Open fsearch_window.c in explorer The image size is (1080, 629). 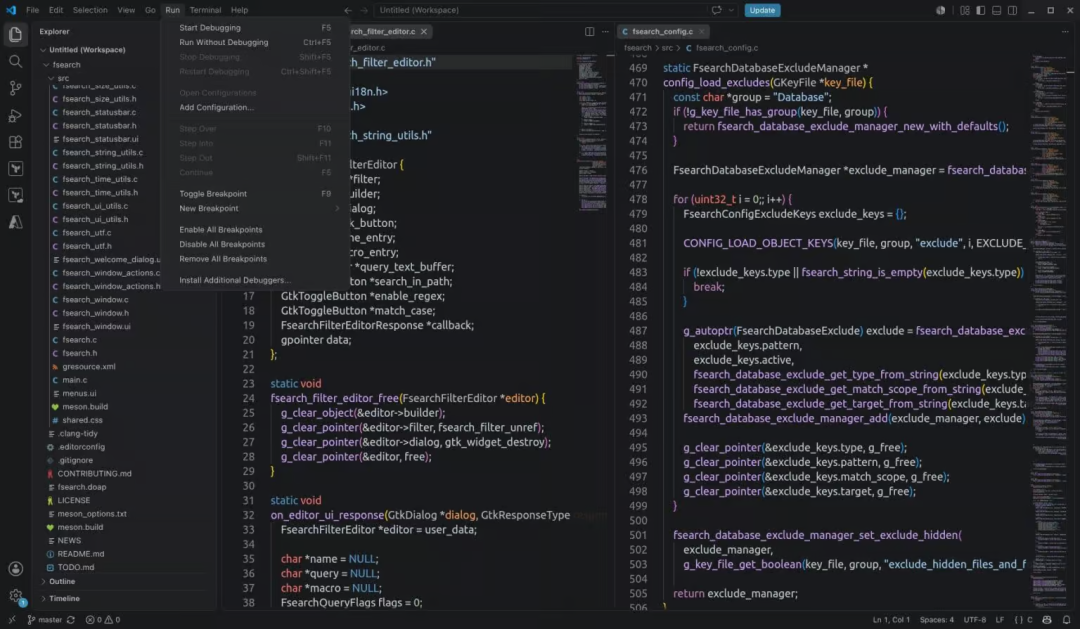coord(95,300)
